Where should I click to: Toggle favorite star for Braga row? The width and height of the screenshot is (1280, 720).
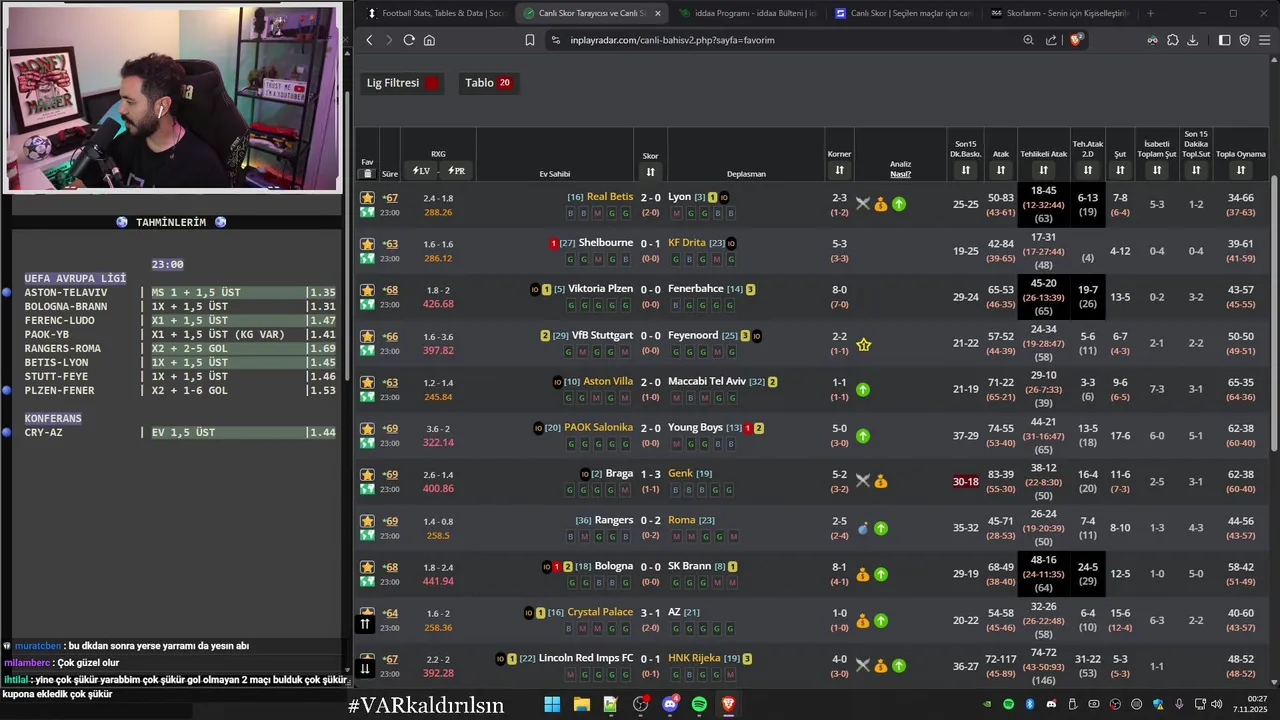(367, 475)
